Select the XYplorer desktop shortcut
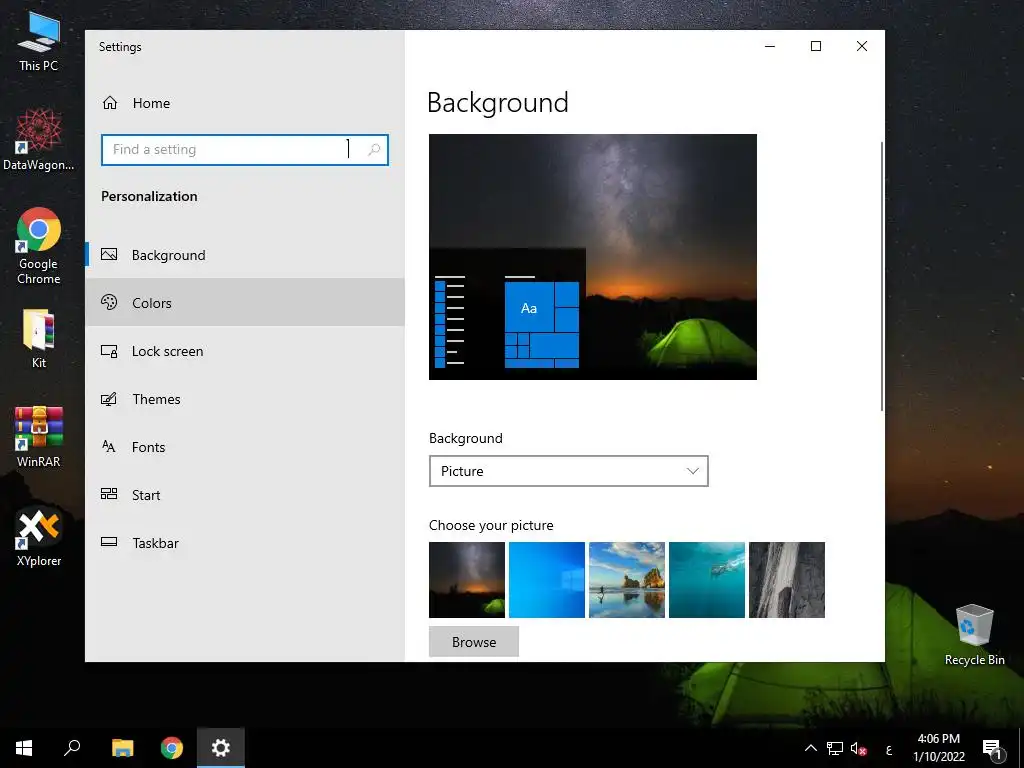 pos(39,536)
